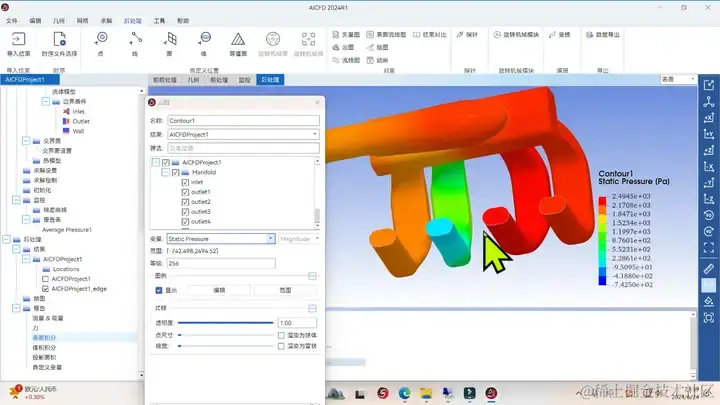This screenshot has width=720, height=405.
Task: Collapse the 报告 report tree node
Action: (17, 308)
